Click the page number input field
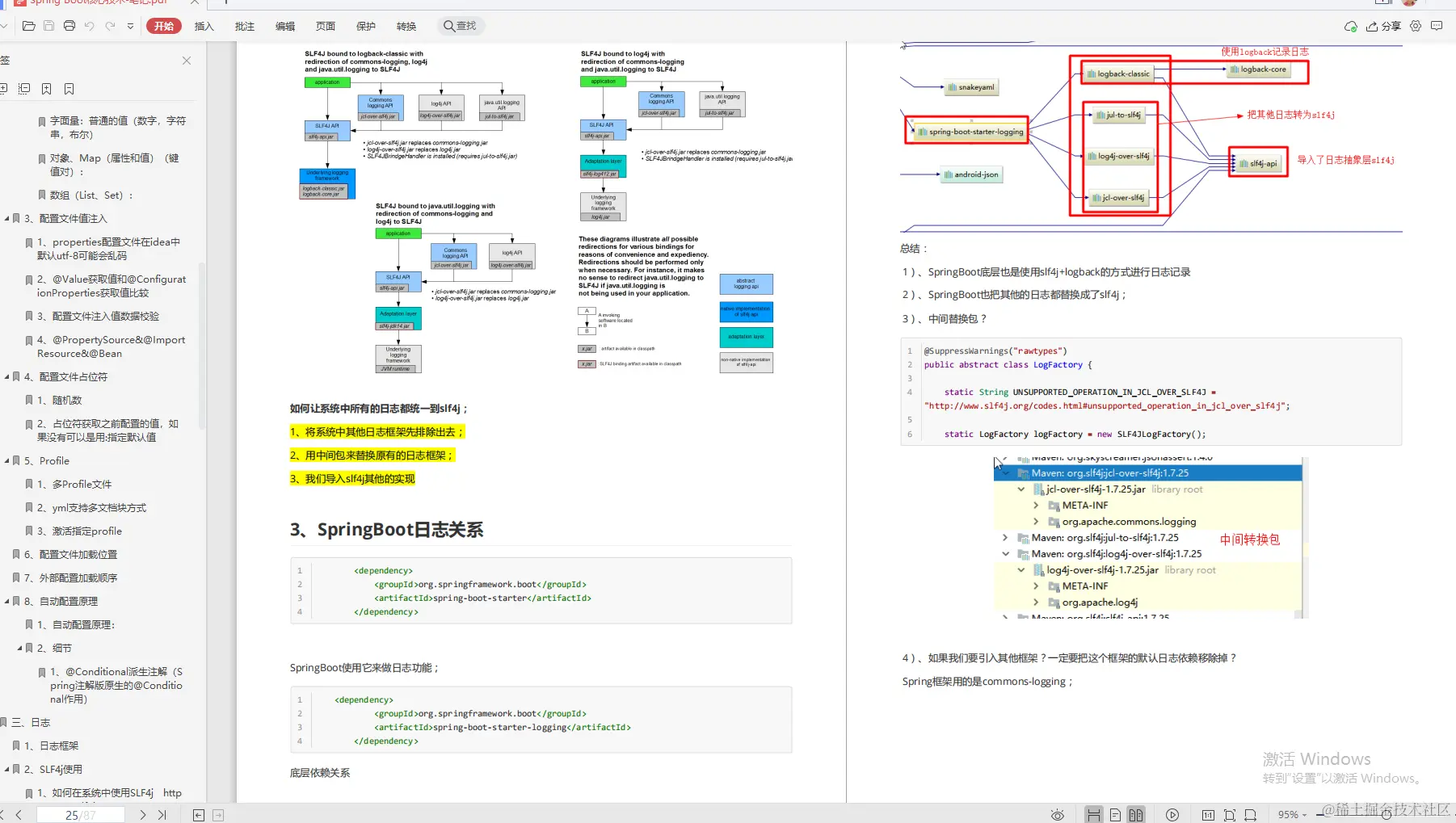The image size is (1456, 823). tap(82, 815)
